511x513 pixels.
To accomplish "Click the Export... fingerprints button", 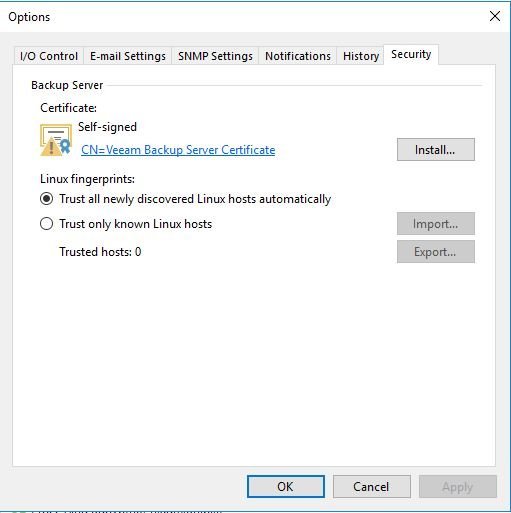I will [436, 252].
